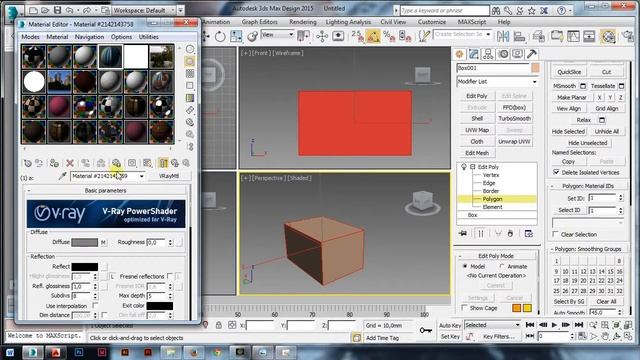
Task: Open the Rendering menu
Action: point(302,22)
